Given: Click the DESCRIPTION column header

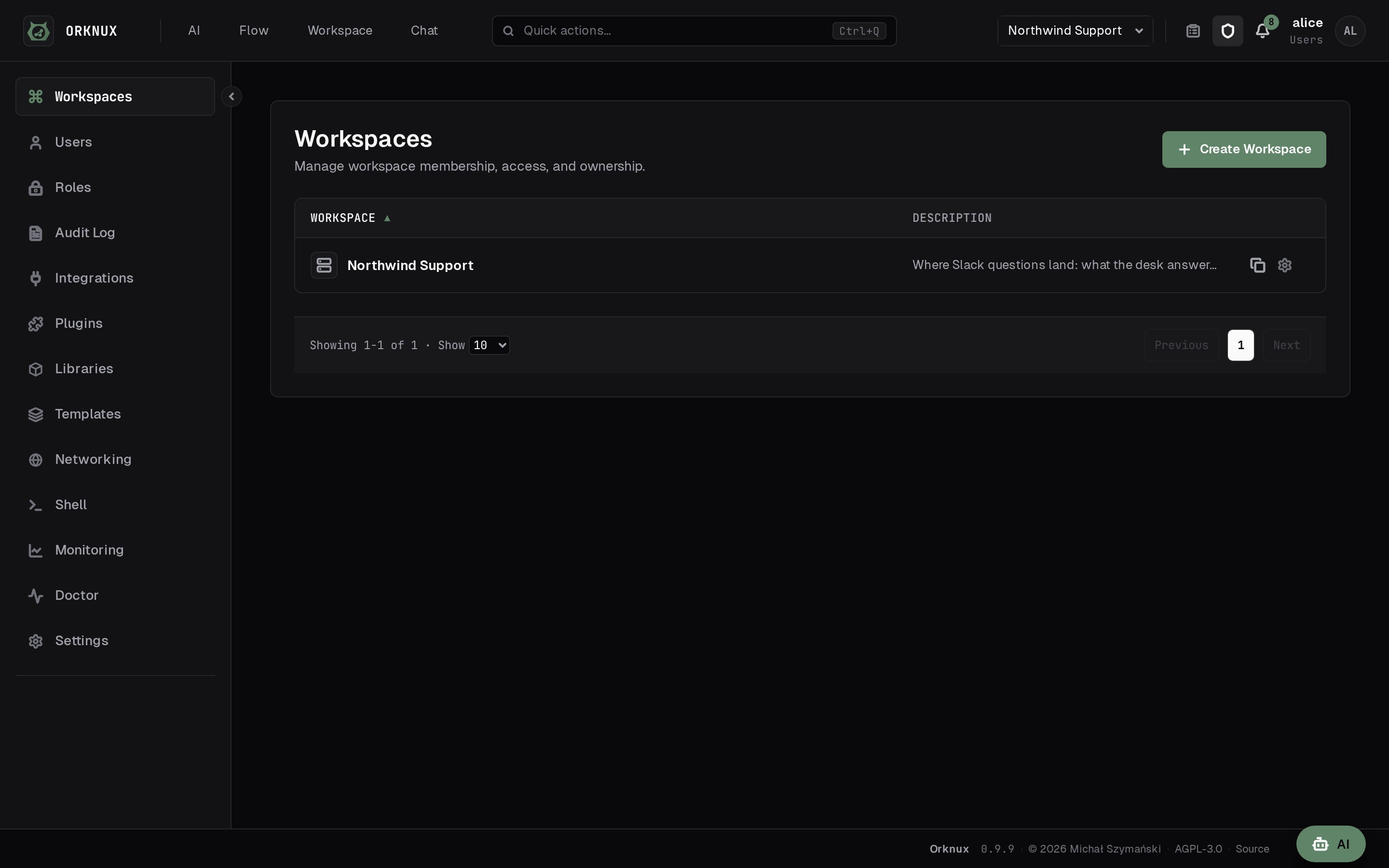Looking at the screenshot, I should point(952,218).
